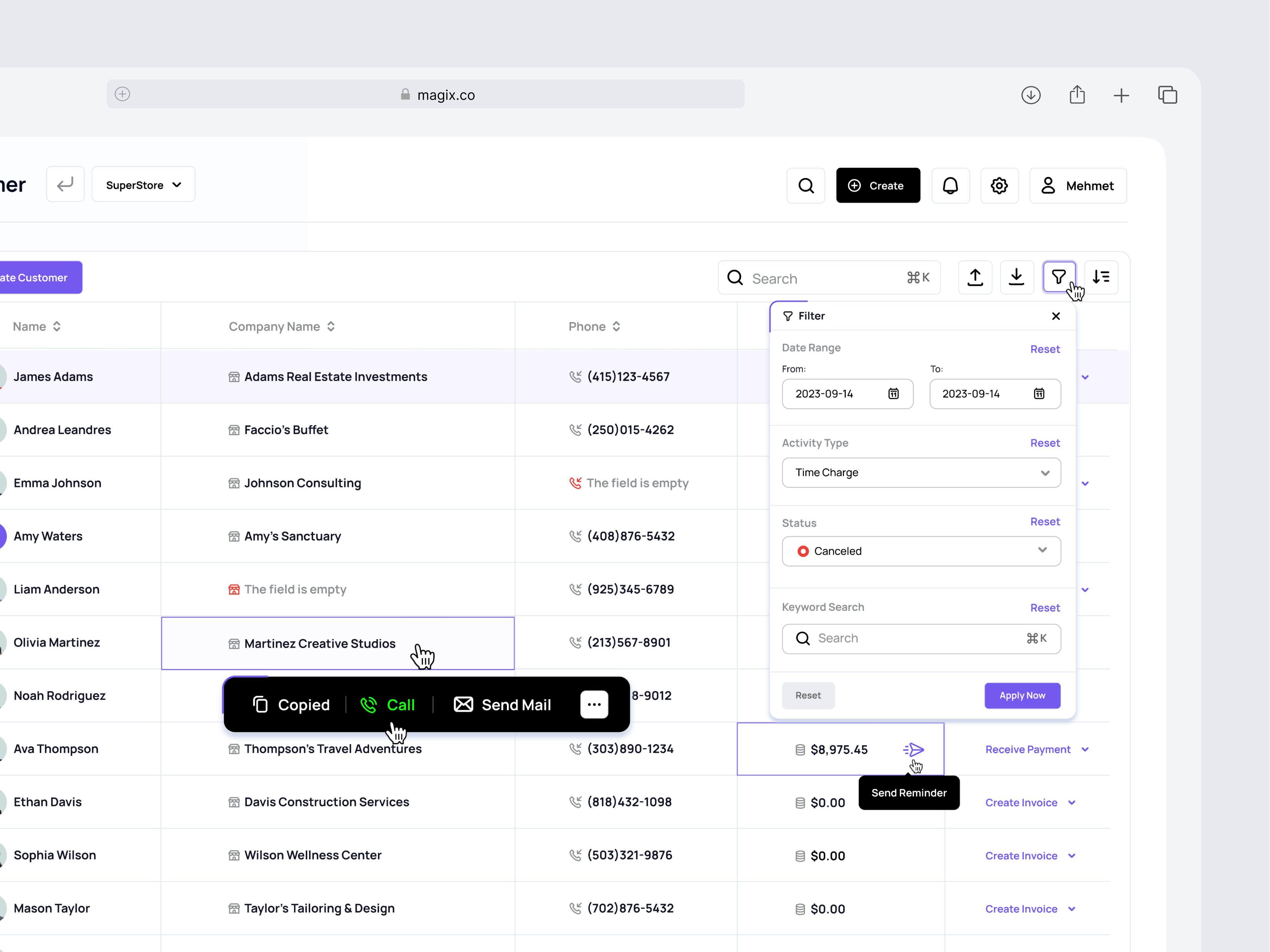Send a reminder via the paper plane icon
The width and height of the screenshot is (1270, 952).
[913, 749]
